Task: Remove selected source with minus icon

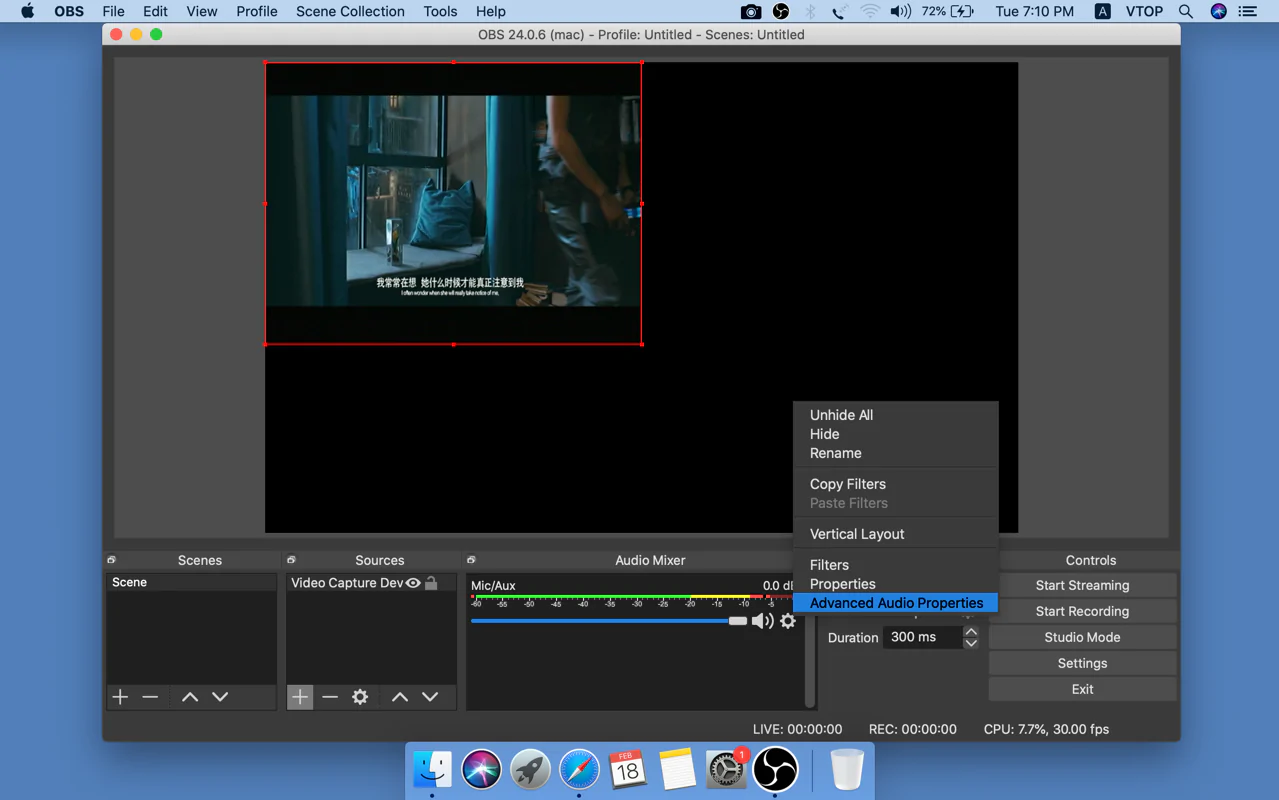Action: tap(330, 697)
